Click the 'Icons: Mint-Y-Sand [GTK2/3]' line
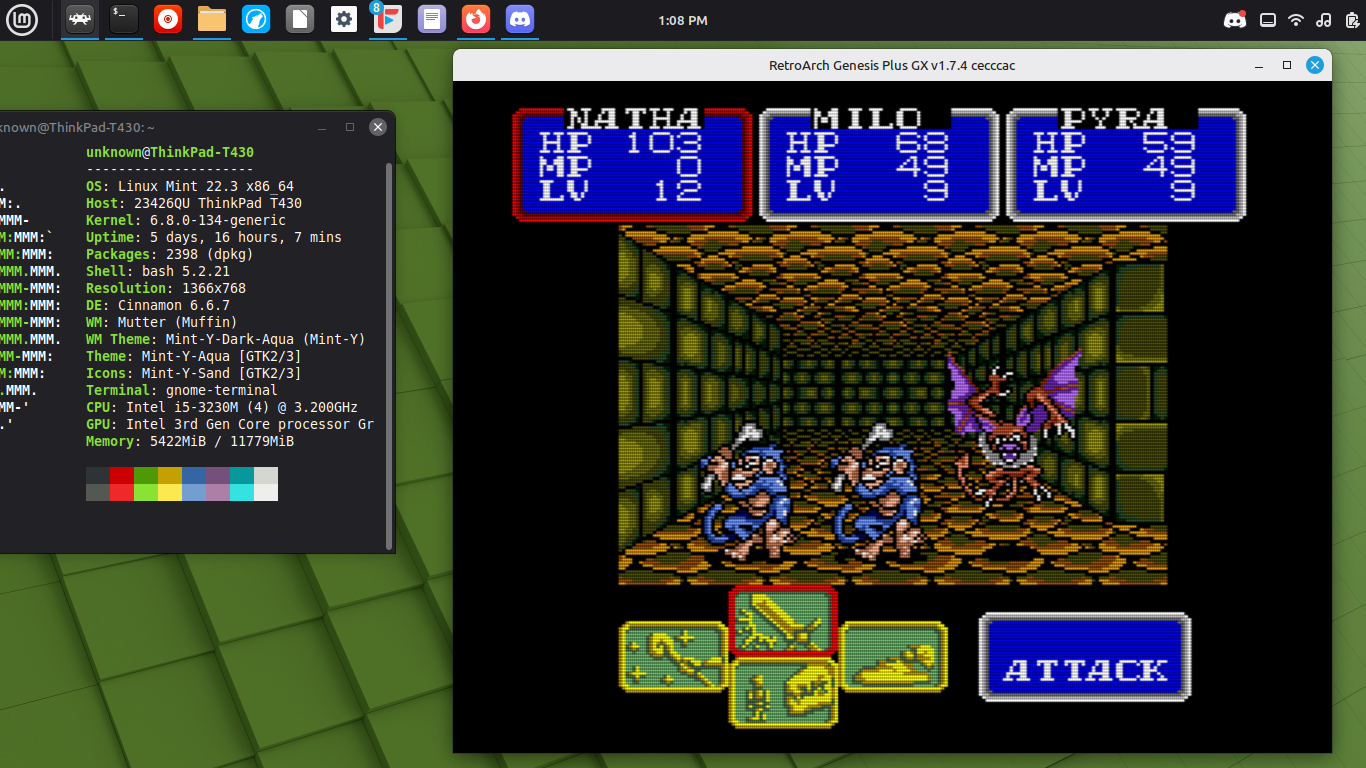The height and width of the screenshot is (768, 1366). 194,373
